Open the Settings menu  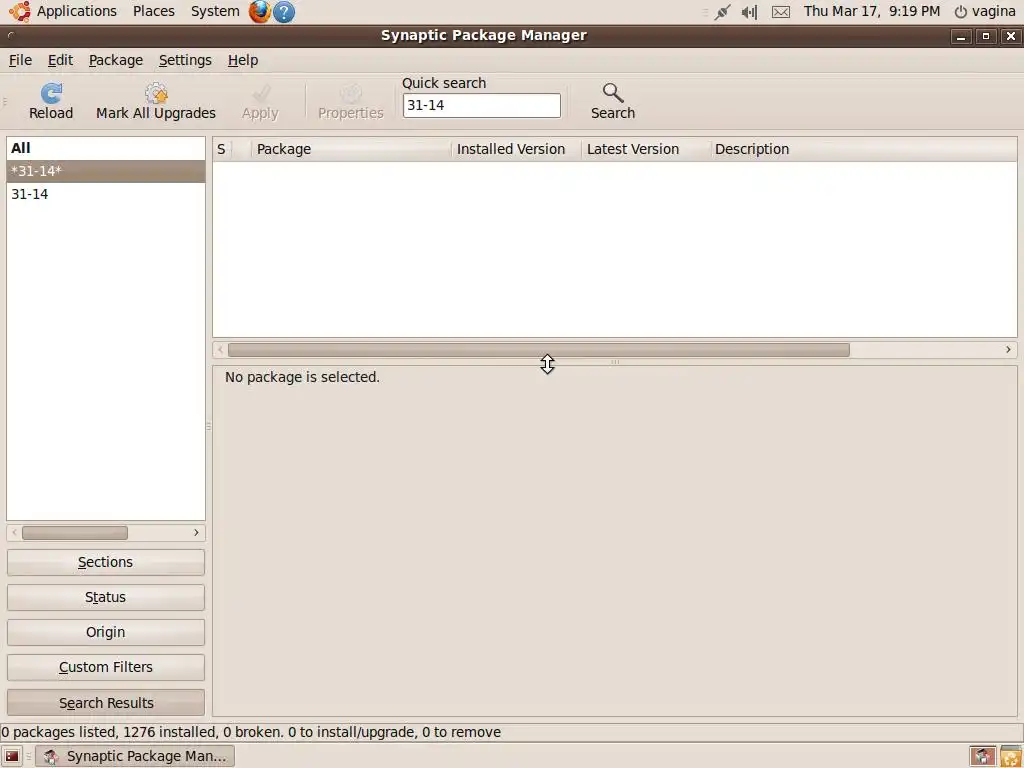coord(185,60)
